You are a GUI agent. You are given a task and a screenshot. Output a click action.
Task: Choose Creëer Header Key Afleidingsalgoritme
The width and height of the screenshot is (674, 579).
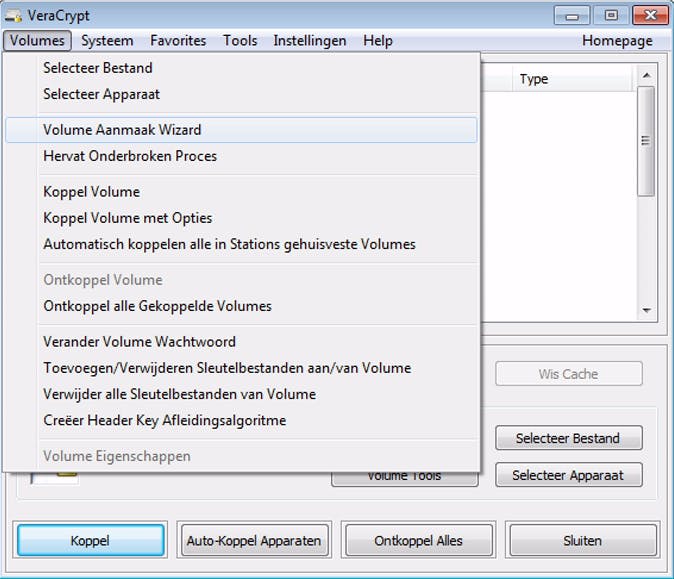tap(241, 420)
